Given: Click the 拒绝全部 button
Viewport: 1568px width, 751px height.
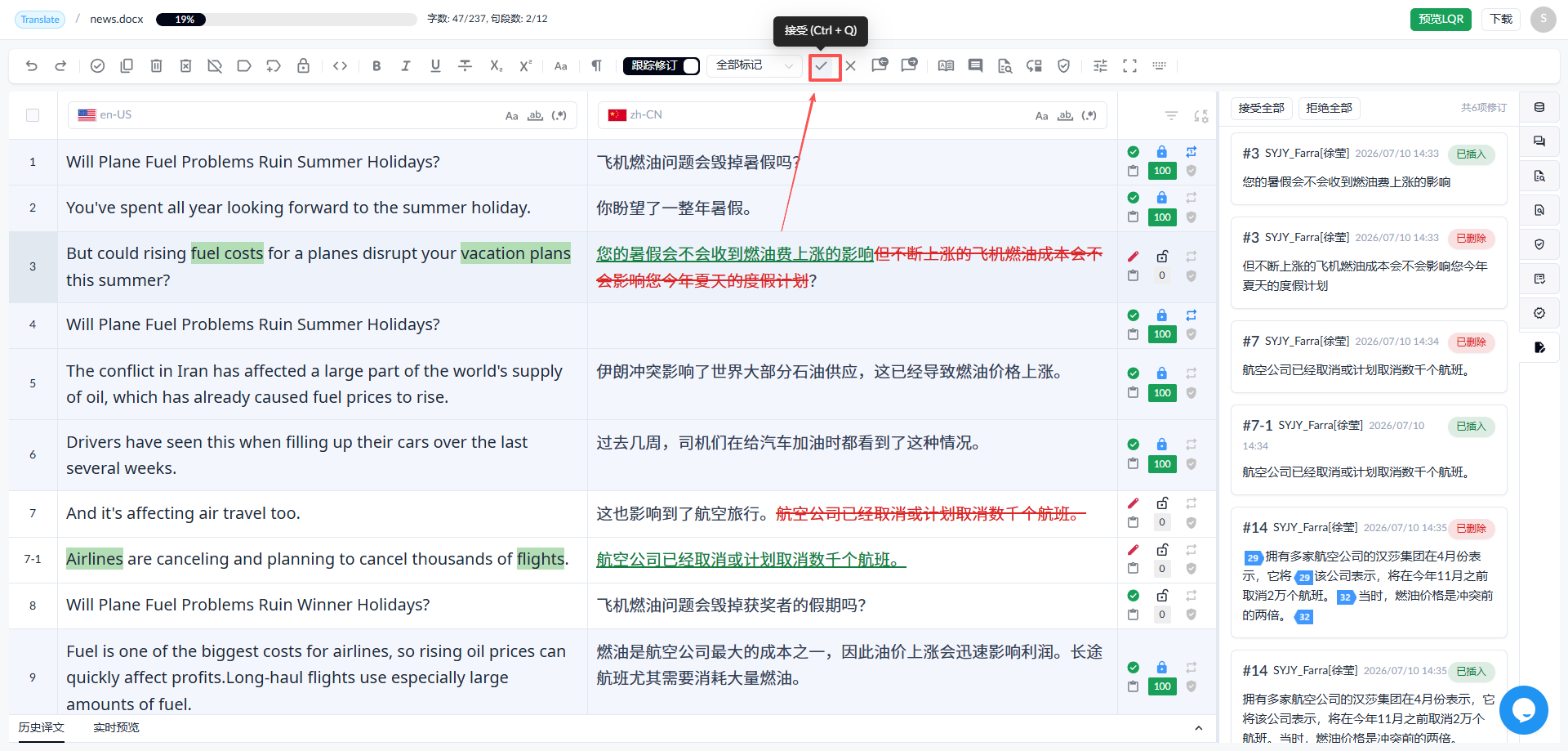Looking at the screenshot, I should pyautogui.click(x=1329, y=108).
